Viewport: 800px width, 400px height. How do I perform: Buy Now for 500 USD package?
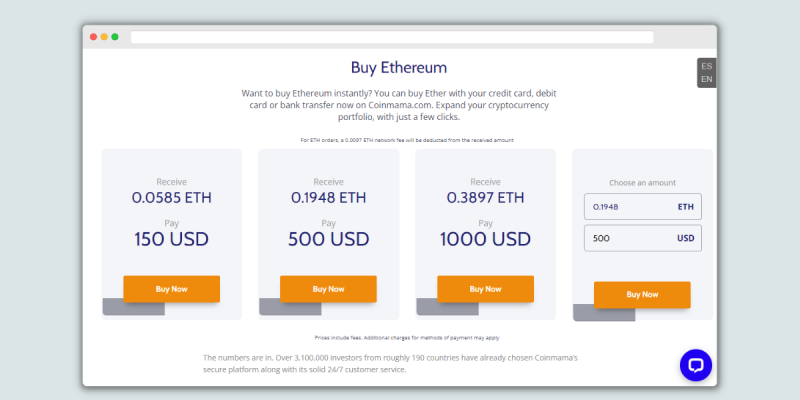point(328,289)
